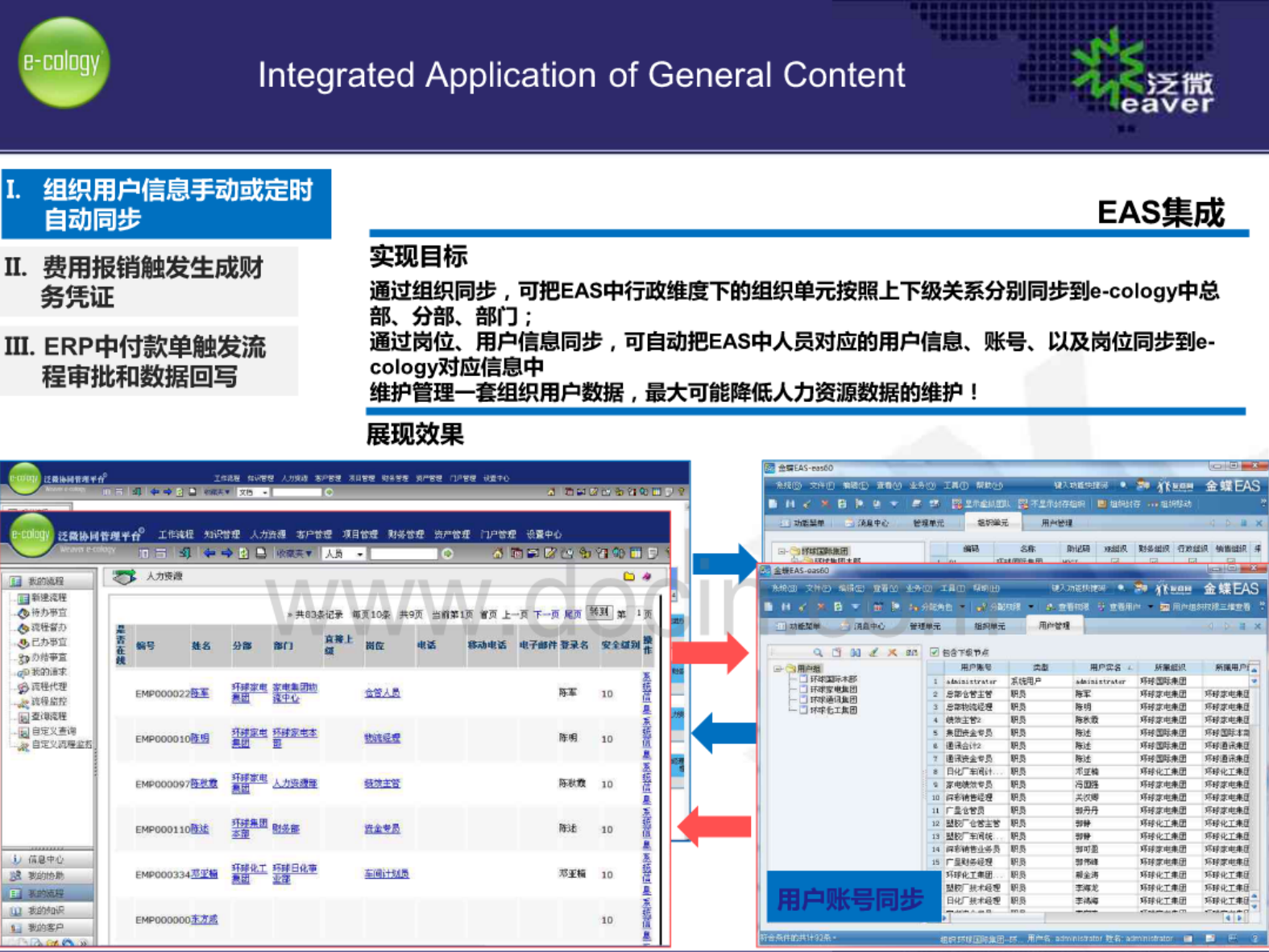This screenshot has width=1269, height=952.
Task: Click the pink icon in 人力资源 header bar
Action: pos(647,576)
